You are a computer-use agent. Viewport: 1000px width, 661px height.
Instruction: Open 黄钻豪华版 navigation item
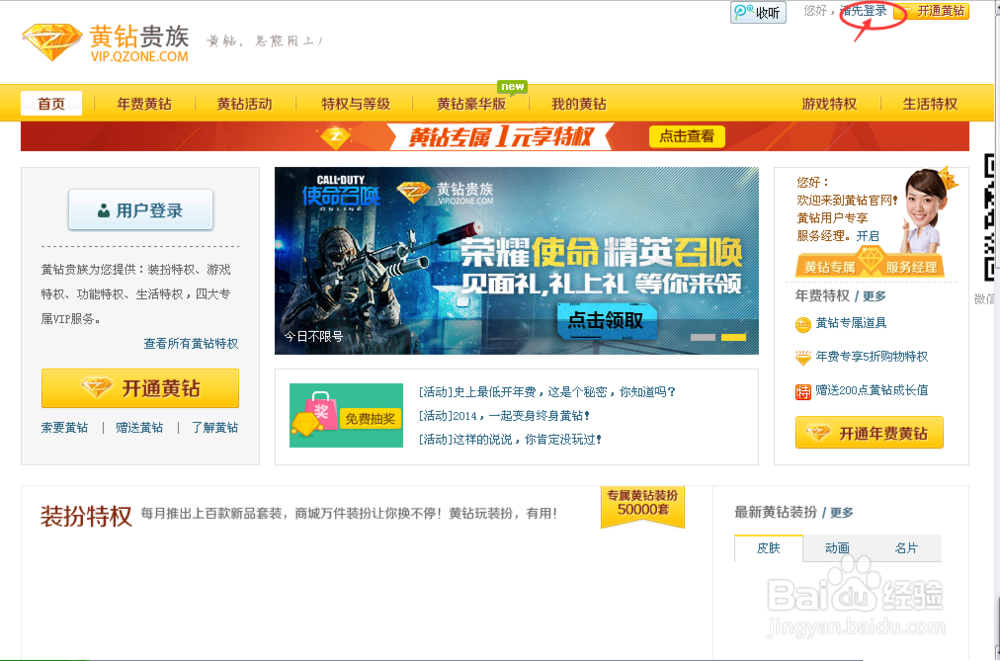(x=471, y=104)
